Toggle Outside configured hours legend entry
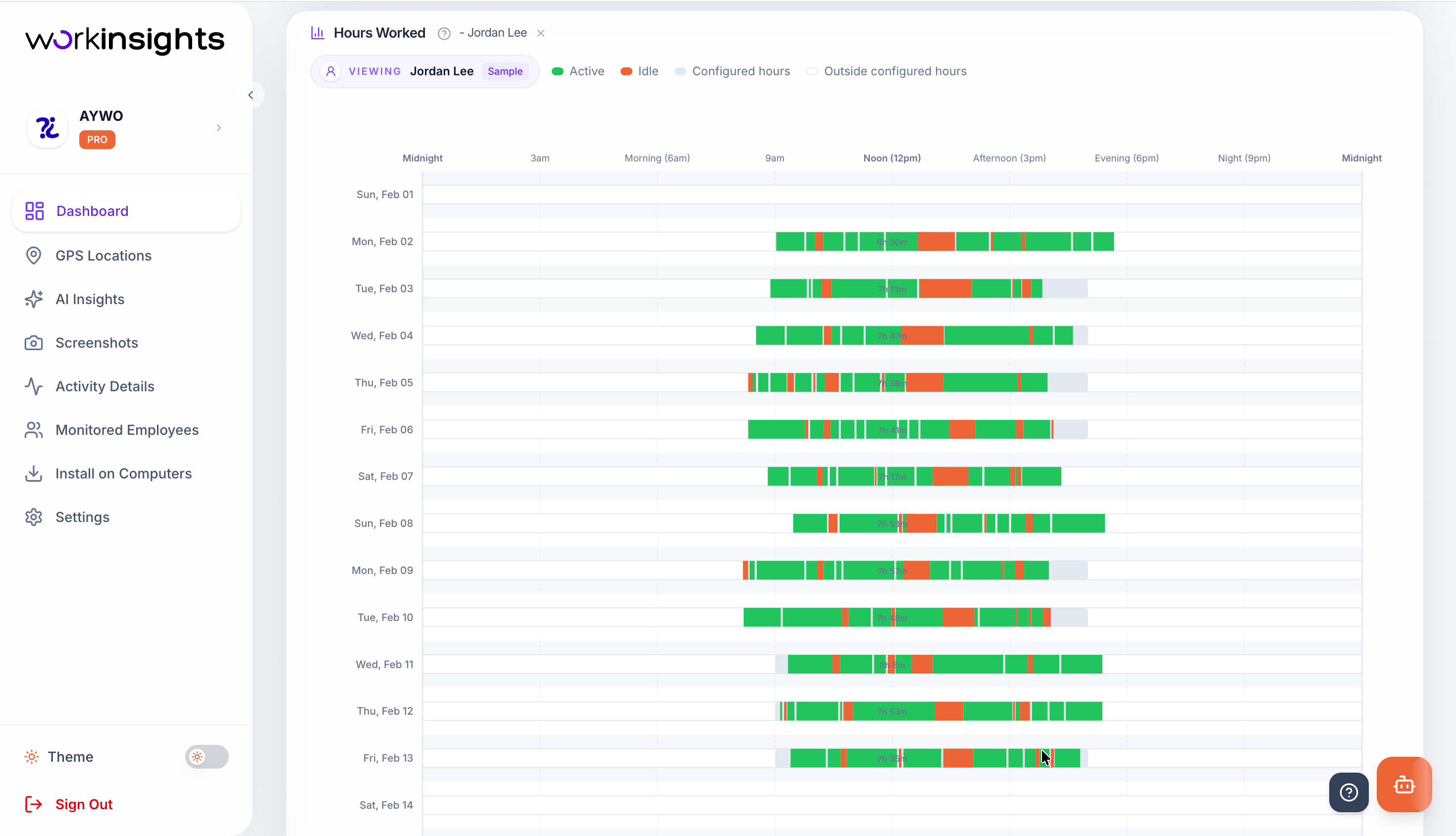 pos(886,71)
